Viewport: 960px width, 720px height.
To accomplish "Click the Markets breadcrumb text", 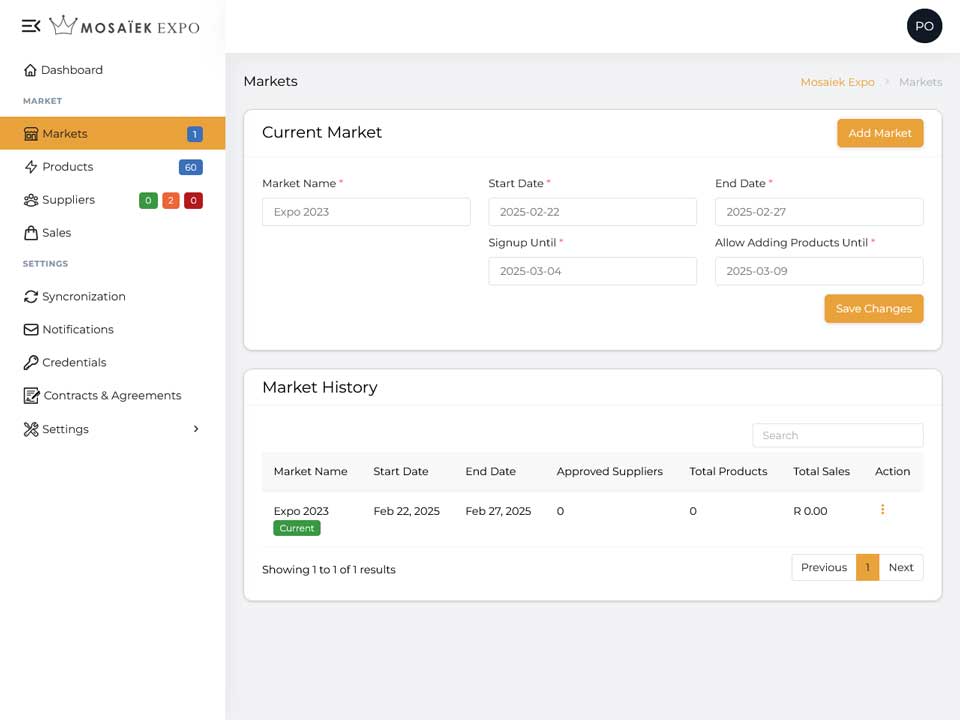I will tap(920, 82).
